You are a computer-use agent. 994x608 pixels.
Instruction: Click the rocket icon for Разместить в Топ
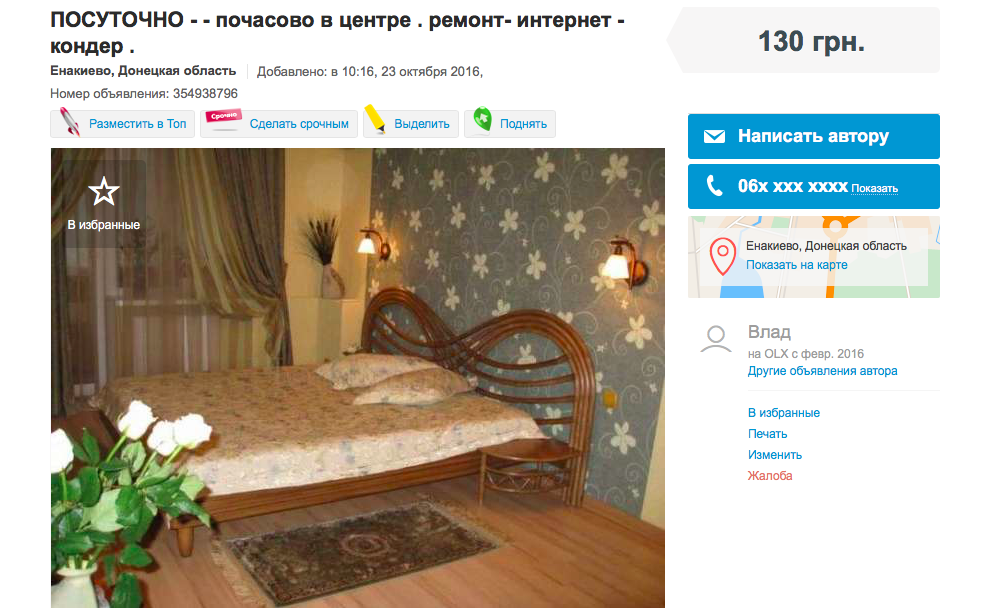point(70,122)
